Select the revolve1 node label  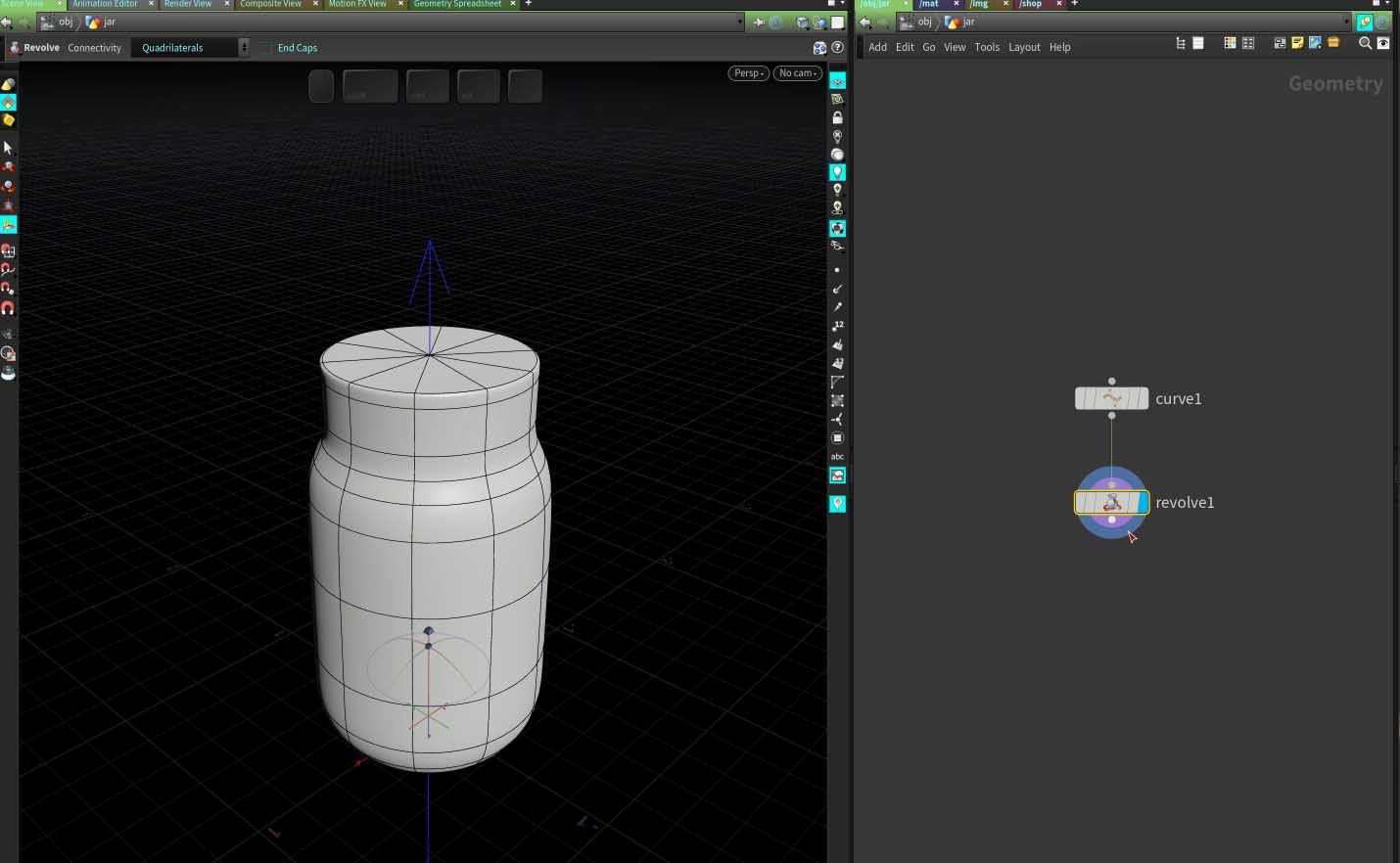tap(1185, 503)
